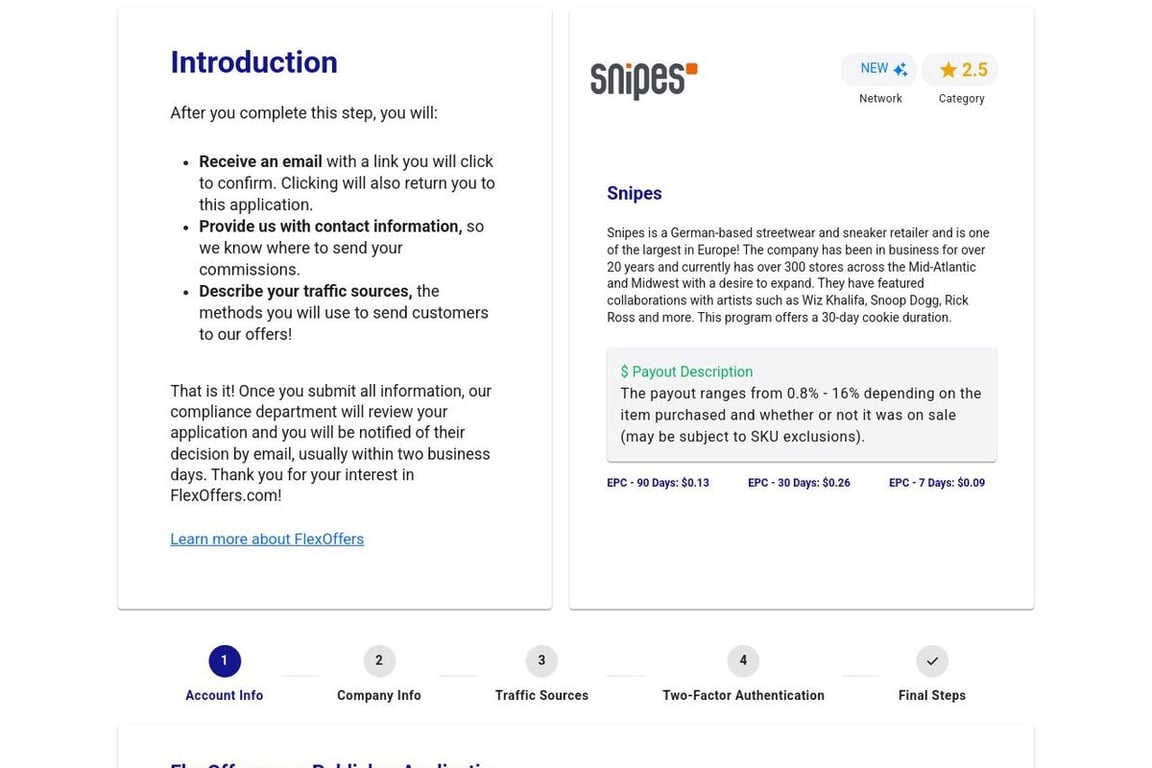Click the Final Steps checkmark icon
The image size is (1152, 768).
[932, 661]
